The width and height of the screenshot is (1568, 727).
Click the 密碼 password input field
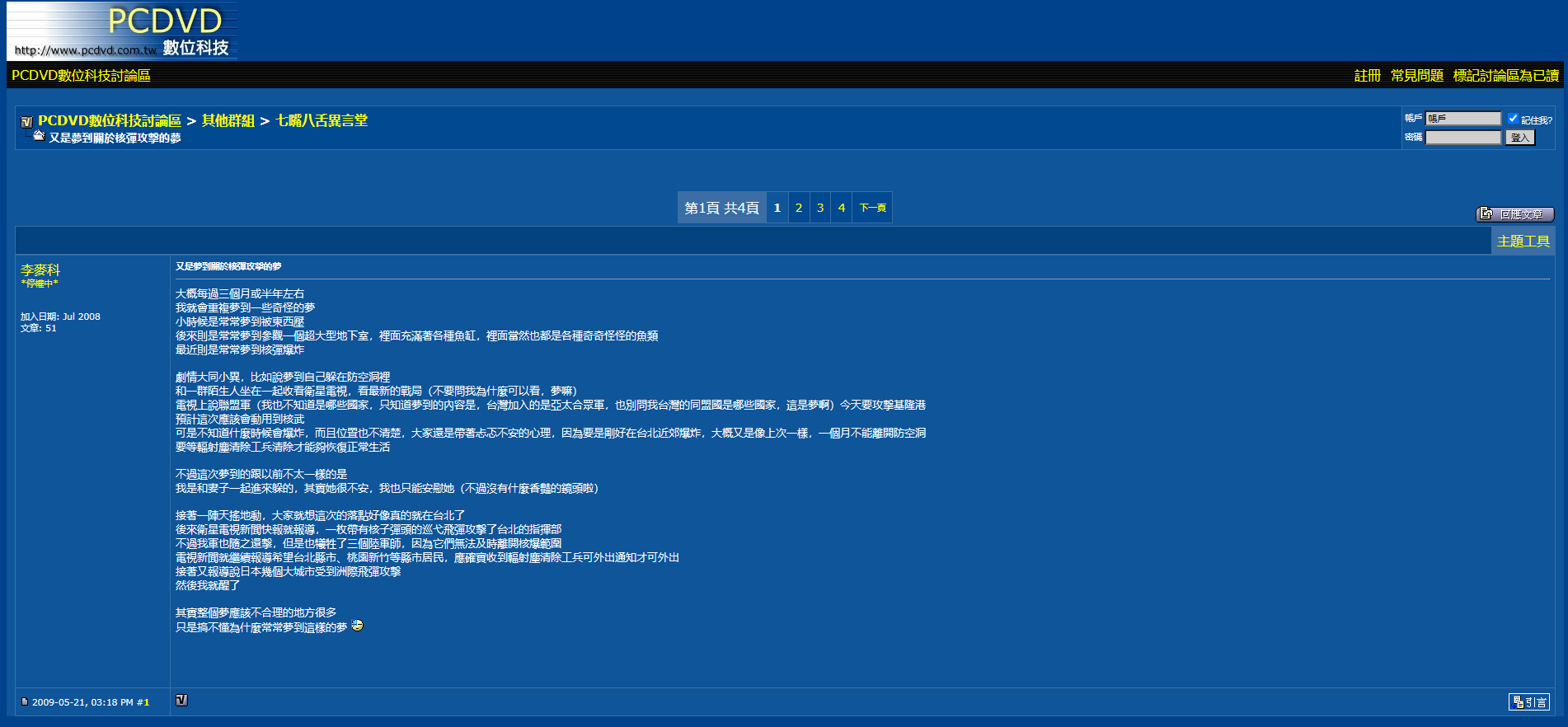pyautogui.click(x=1463, y=138)
